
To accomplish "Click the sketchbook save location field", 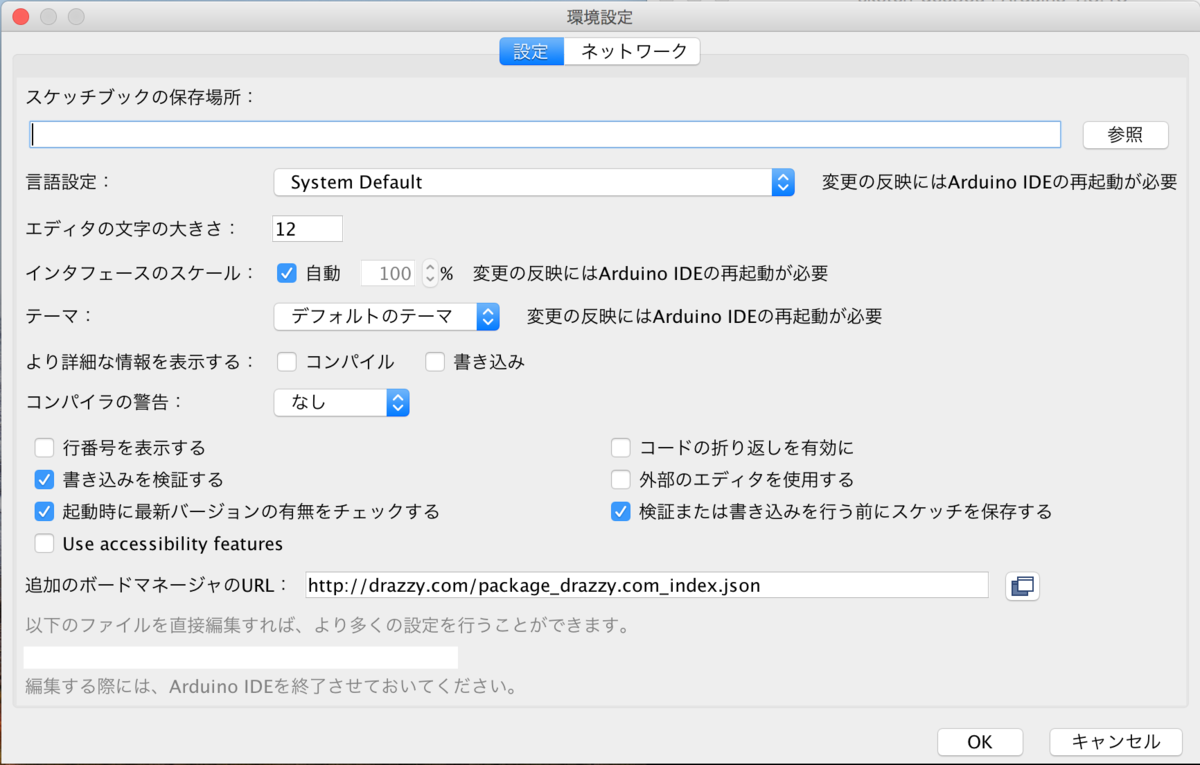I will [545, 133].
